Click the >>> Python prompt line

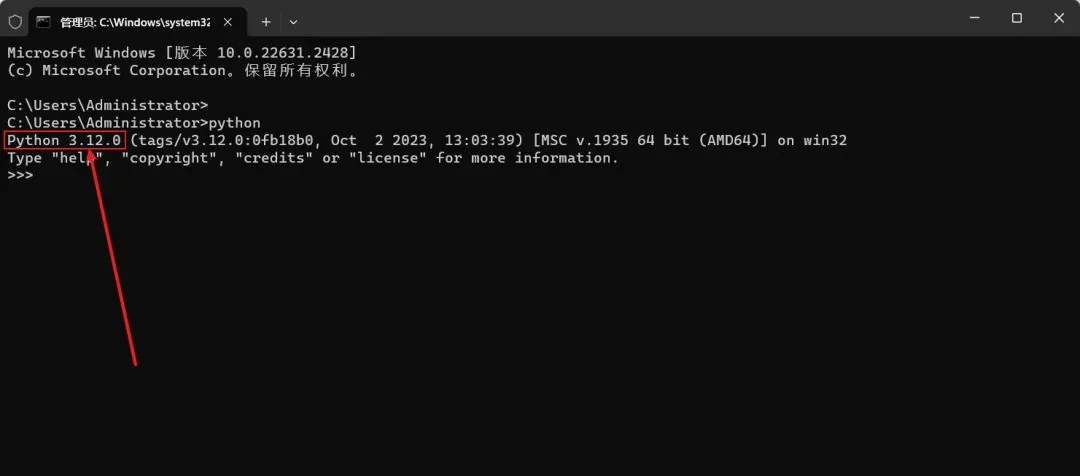click(21, 176)
